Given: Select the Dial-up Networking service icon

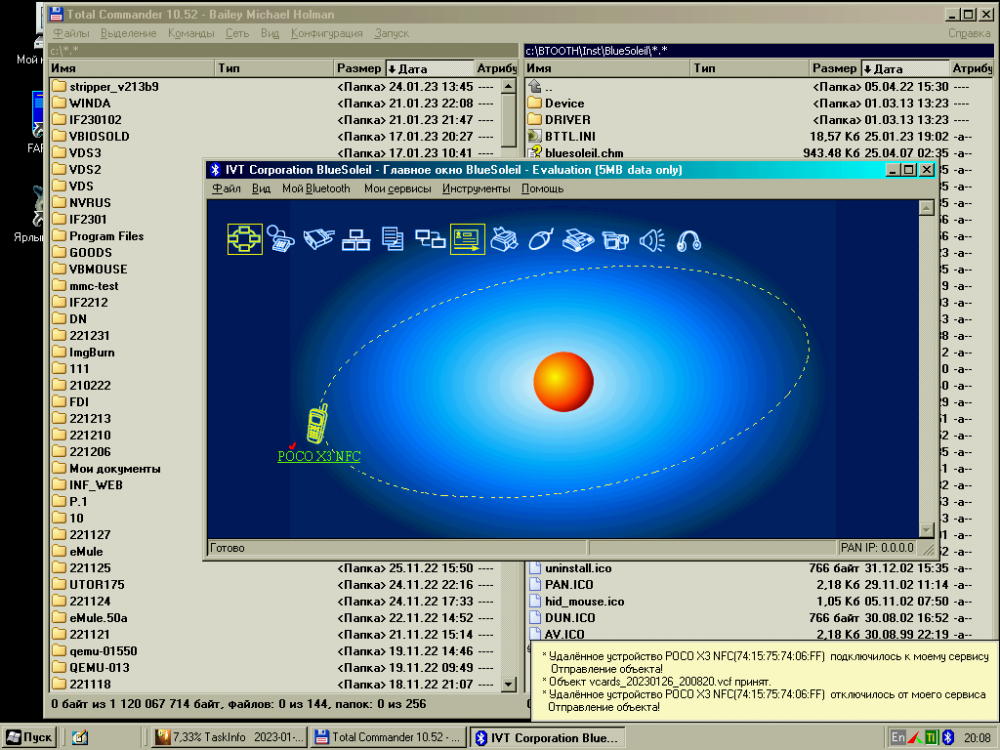Looking at the screenshot, I should click(280, 240).
